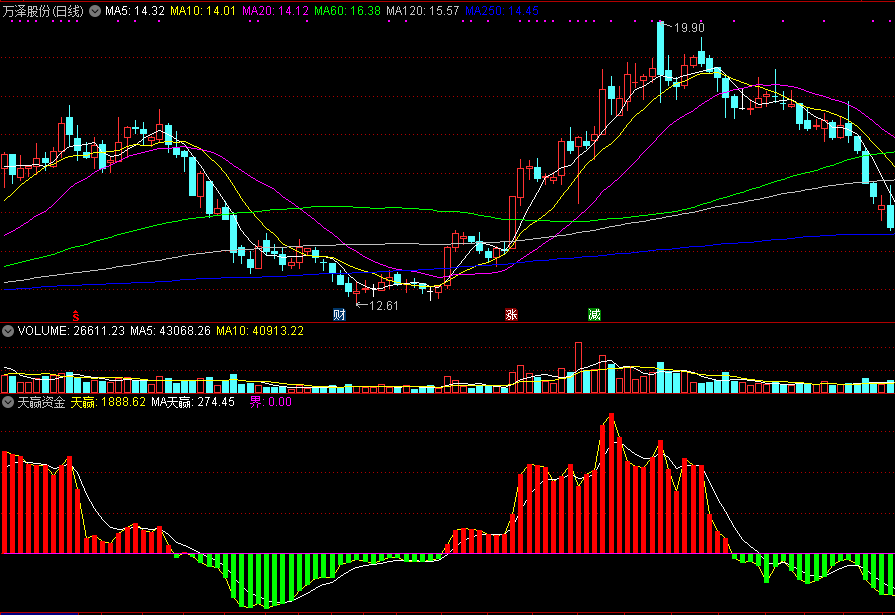Viewport: 895px width, 615px height.
Task: Click the 减 info marker icon
Action: [x=594, y=315]
